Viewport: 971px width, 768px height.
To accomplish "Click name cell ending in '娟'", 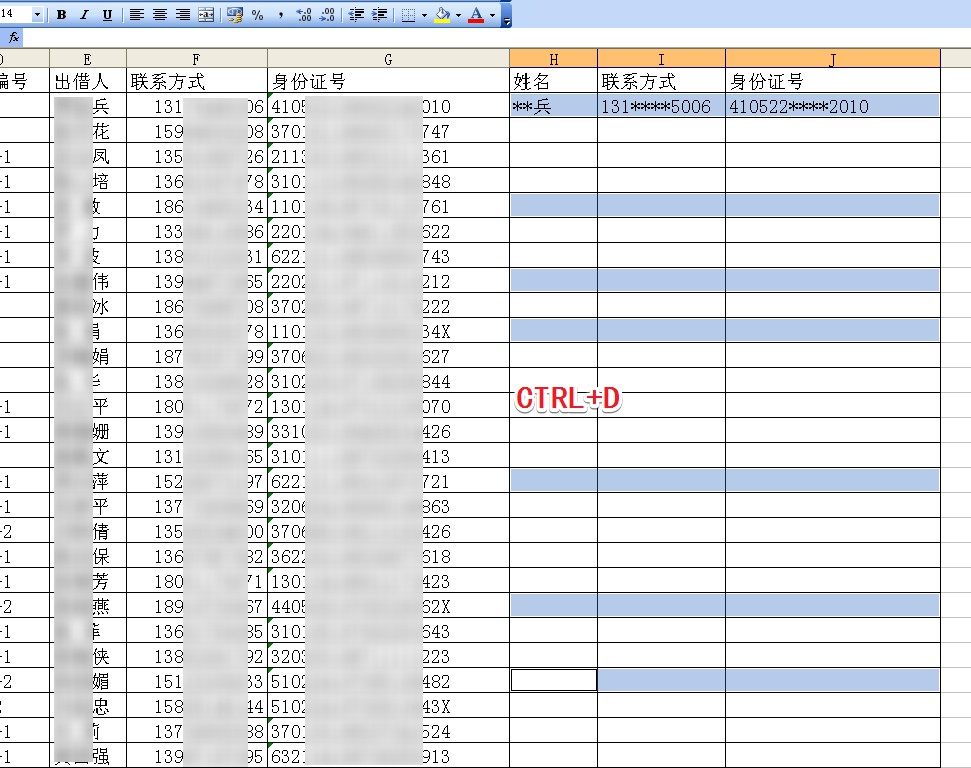I will tap(87, 356).
